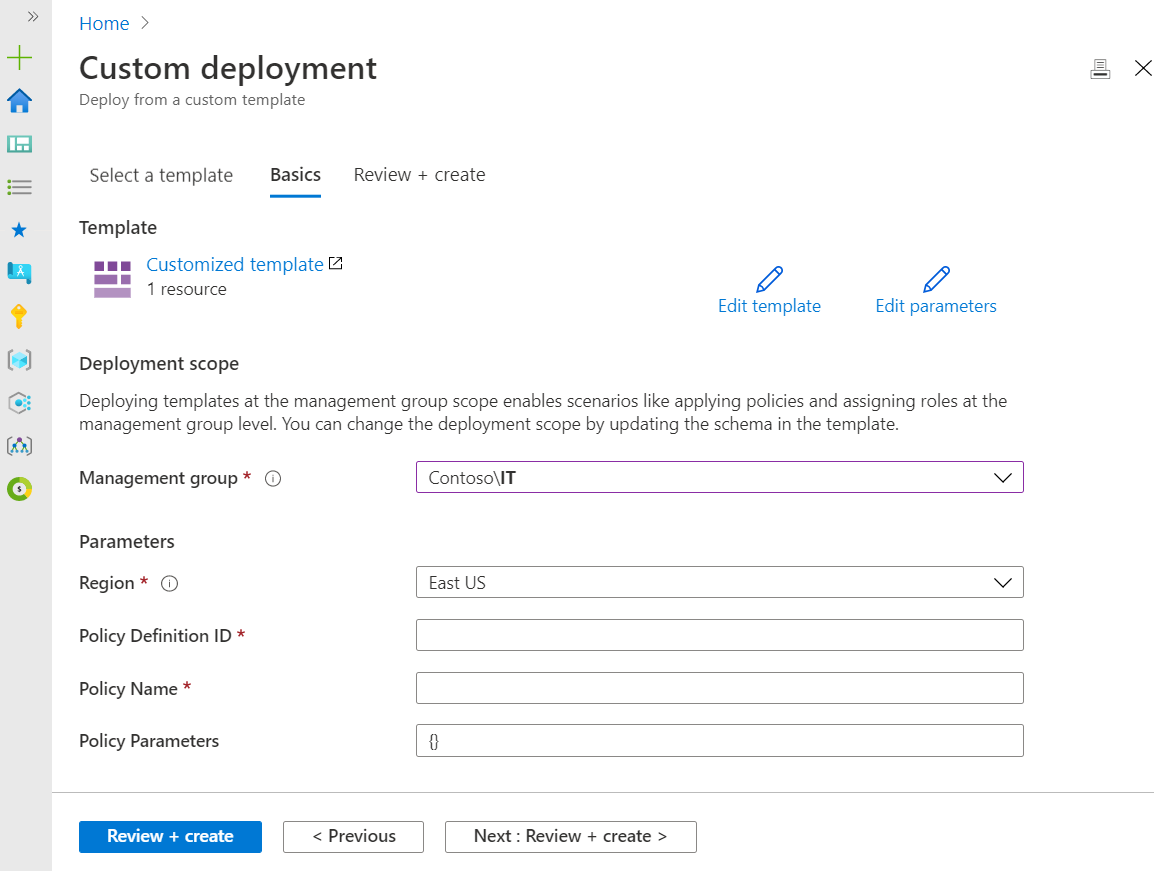
Task: Open the Region dropdown showing East US
Action: (x=719, y=582)
